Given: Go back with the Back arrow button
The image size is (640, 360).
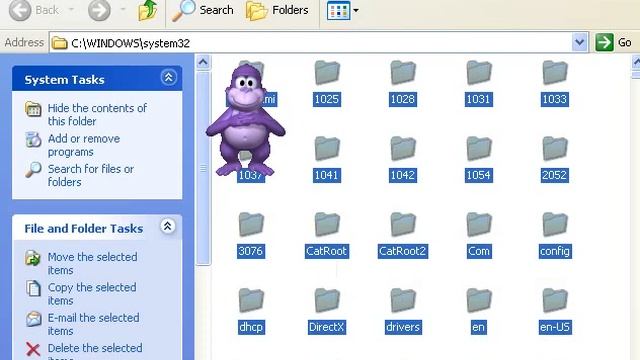Looking at the screenshot, I should (x=20, y=10).
